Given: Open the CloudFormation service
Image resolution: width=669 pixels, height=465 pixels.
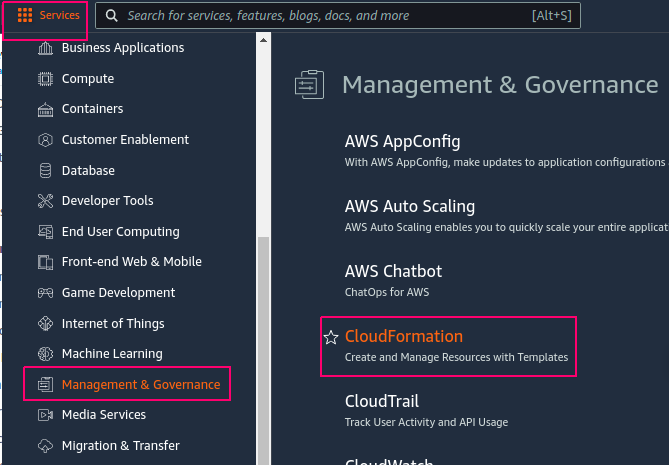Looking at the screenshot, I should (404, 336).
